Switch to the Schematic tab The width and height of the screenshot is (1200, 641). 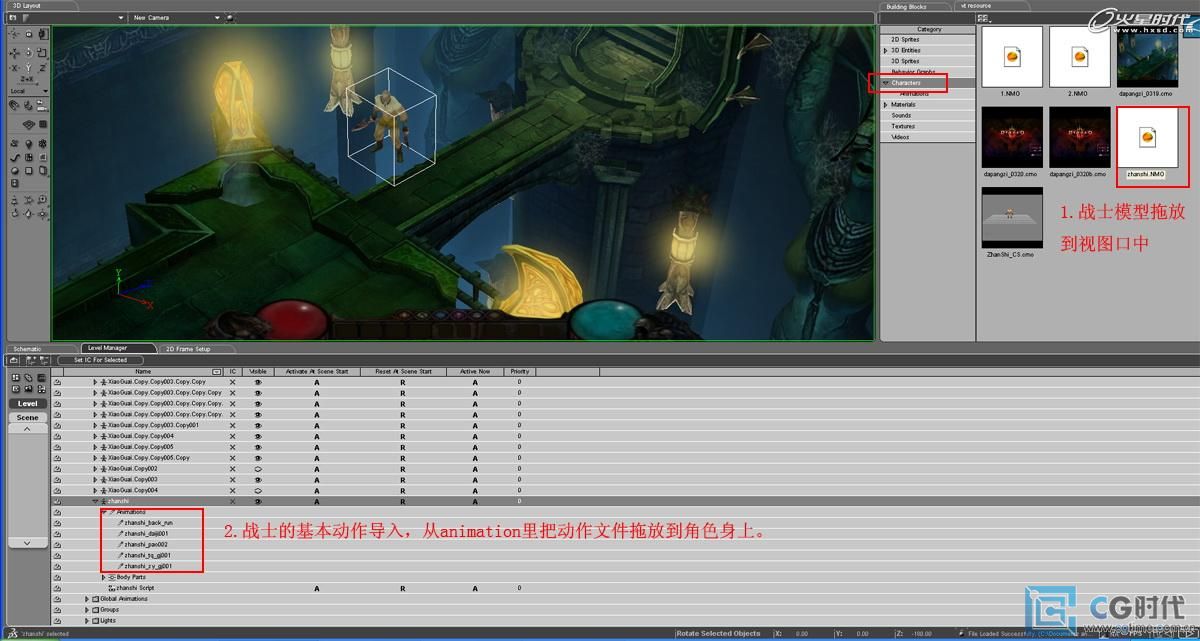pos(27,349)
